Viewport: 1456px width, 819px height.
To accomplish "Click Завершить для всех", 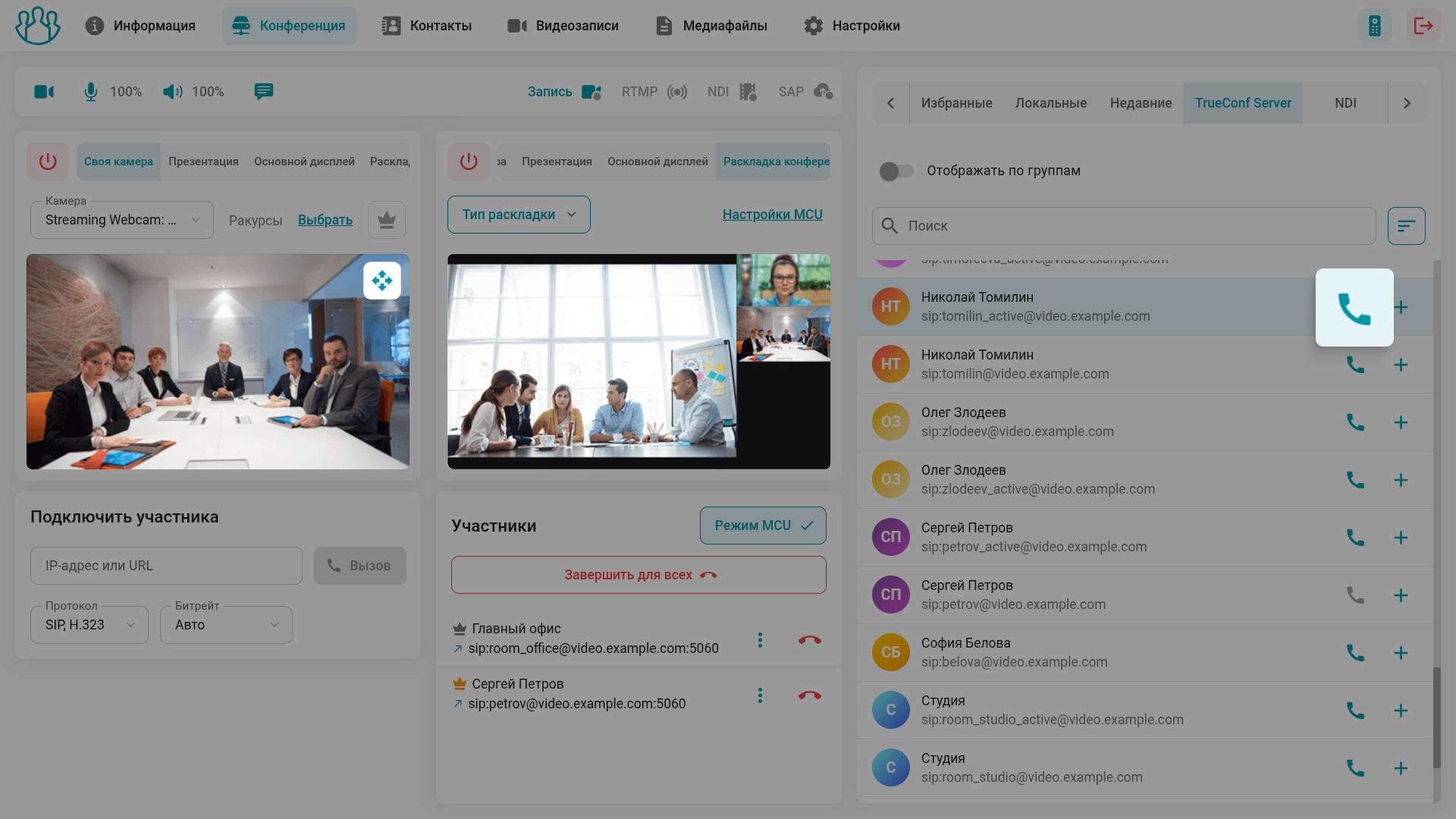I will point(639,575).
